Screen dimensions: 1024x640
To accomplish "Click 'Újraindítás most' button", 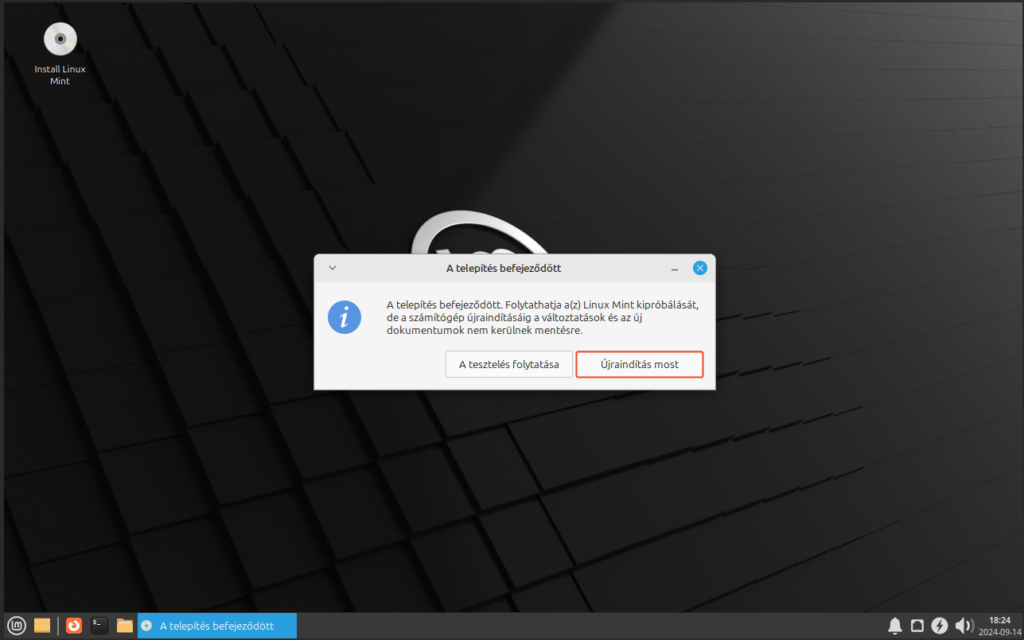I will [639, 364].
